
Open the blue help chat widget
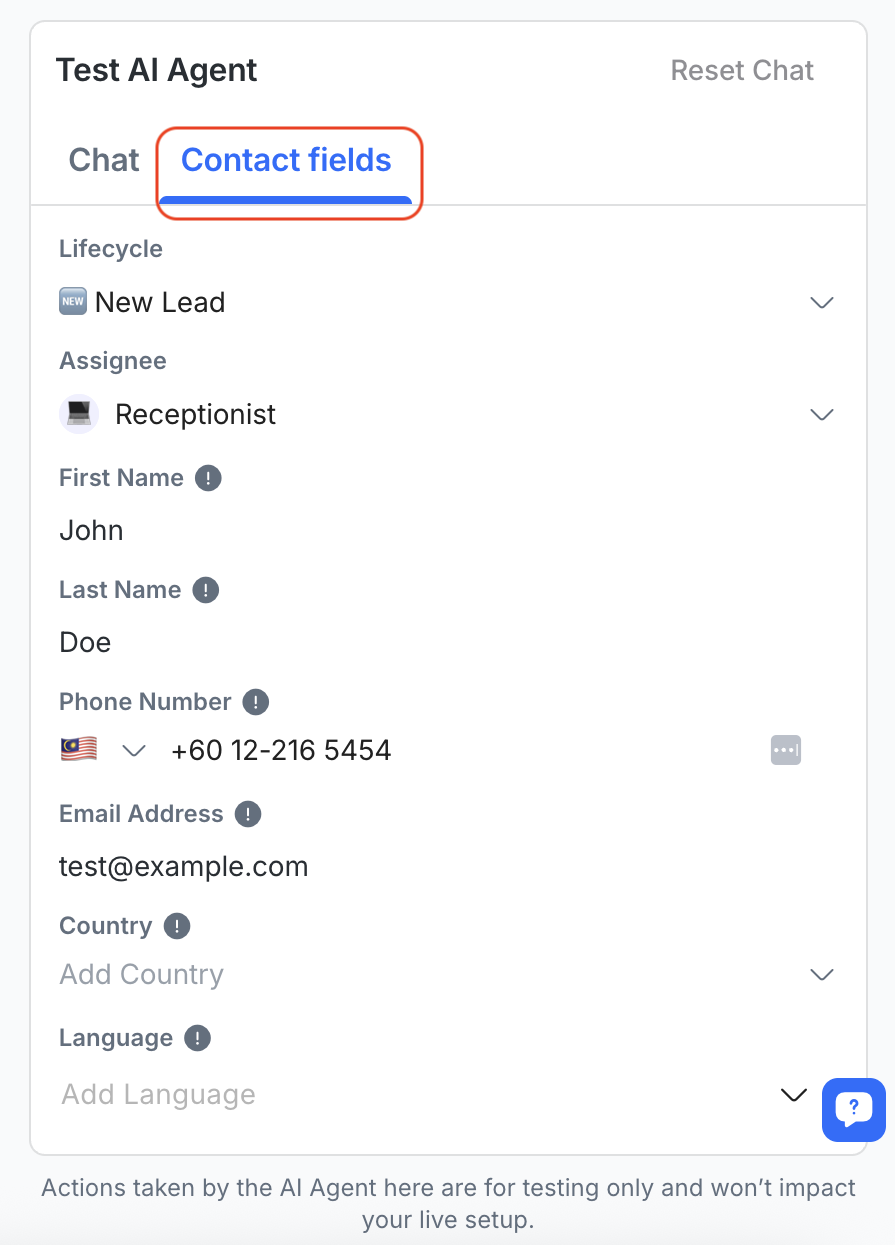pyautogui.click(x=853, y=1109)
